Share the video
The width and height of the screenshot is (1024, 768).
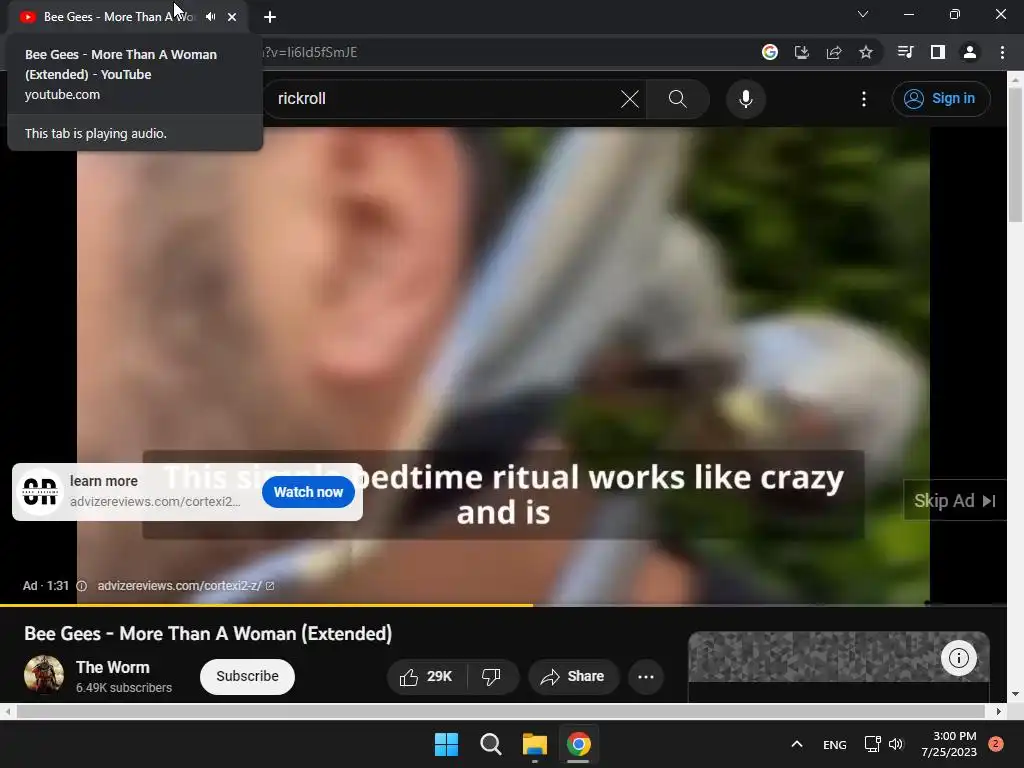pos(573,677)
